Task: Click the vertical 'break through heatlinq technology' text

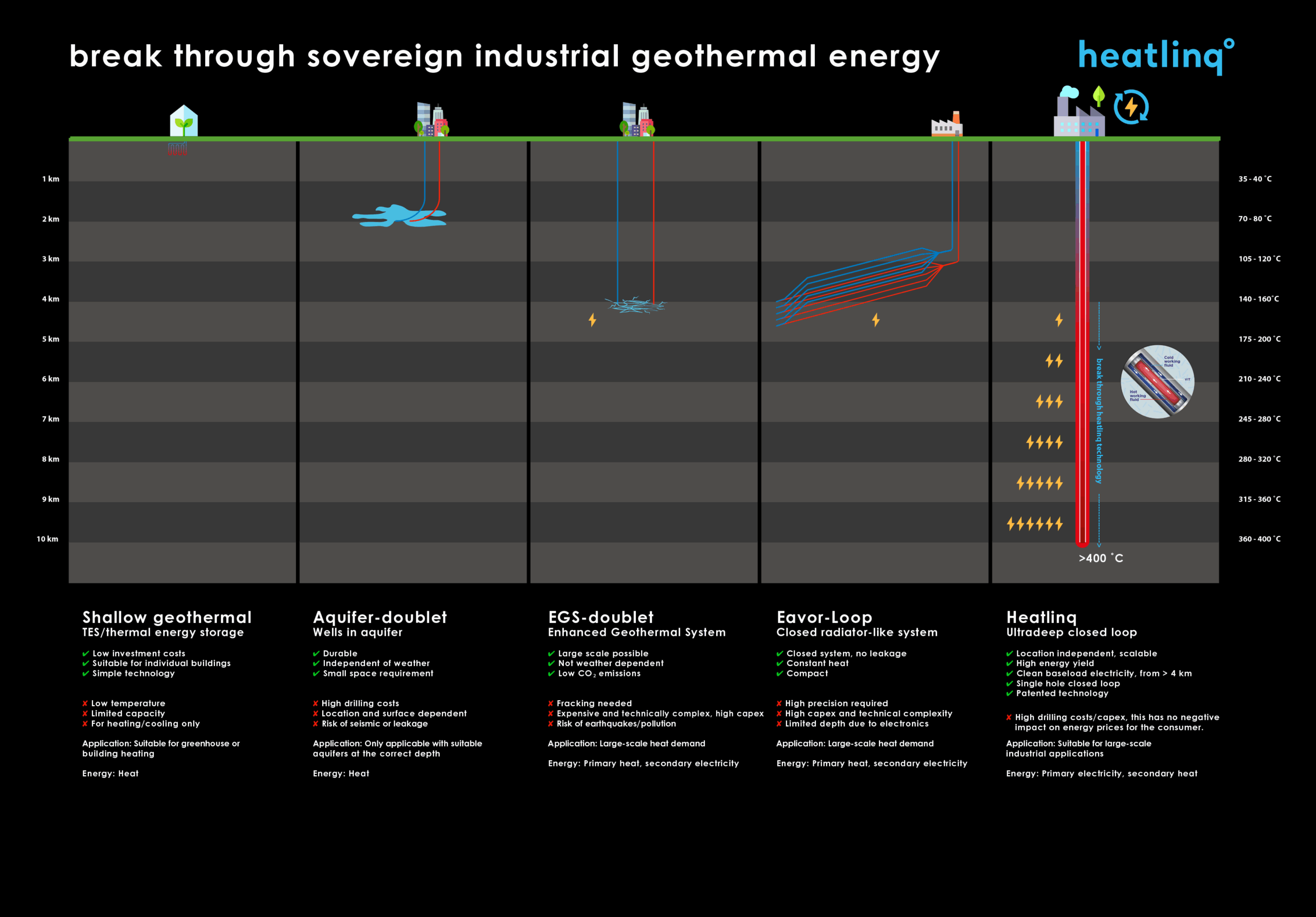Action: point(1099,421)
